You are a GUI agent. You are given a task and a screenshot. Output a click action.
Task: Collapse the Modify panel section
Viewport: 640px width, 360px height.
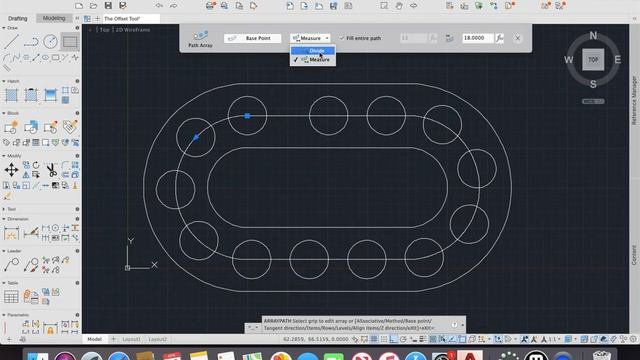[x=4, y=156]
